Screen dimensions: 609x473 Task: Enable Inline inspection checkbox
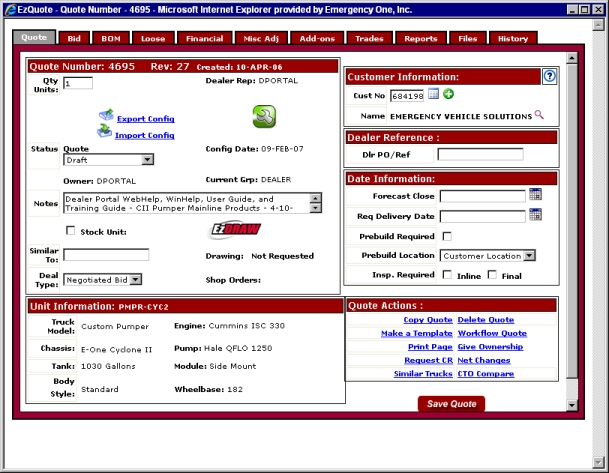(447, 275)
